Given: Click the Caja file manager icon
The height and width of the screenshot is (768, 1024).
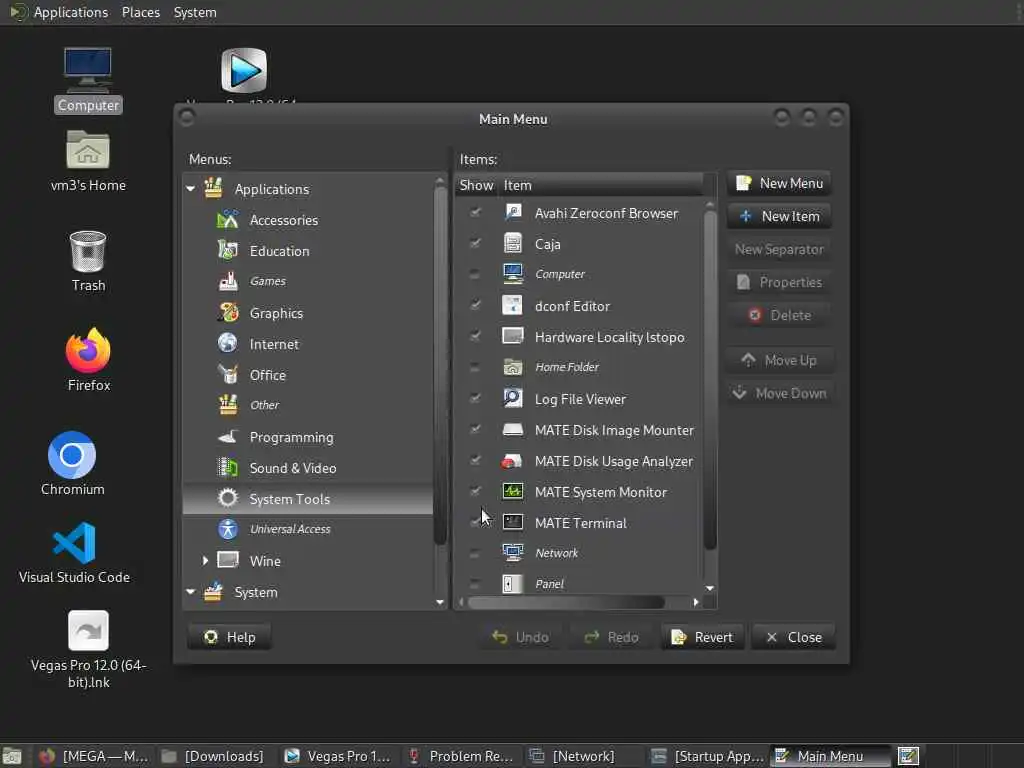Looking at the screenshot, I should pos(513,243).
